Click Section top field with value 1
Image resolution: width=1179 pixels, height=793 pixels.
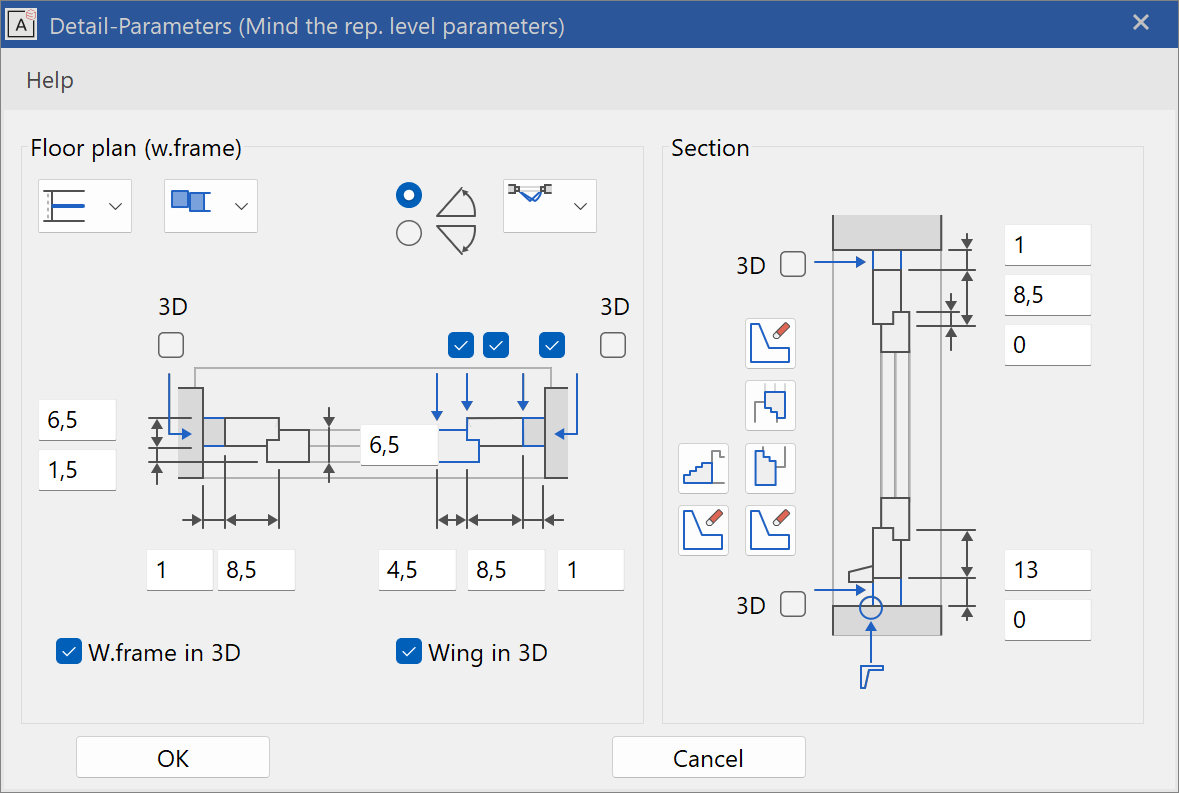point(1047,245)
